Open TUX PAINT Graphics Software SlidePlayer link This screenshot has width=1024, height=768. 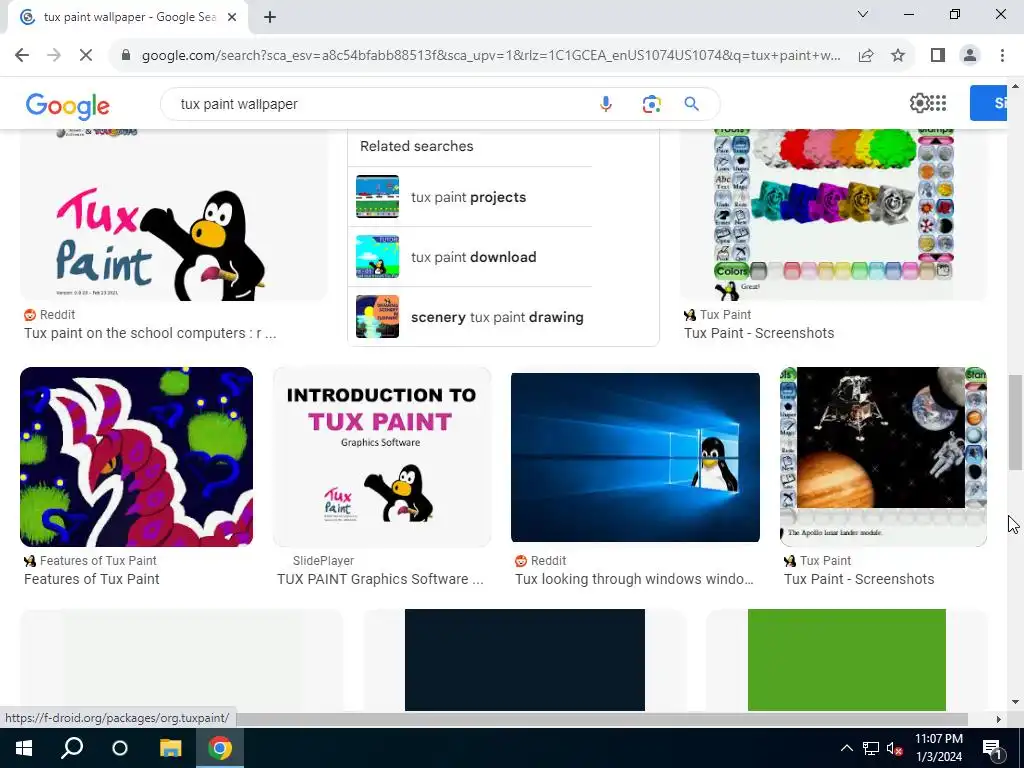click(x=380, y=579)
